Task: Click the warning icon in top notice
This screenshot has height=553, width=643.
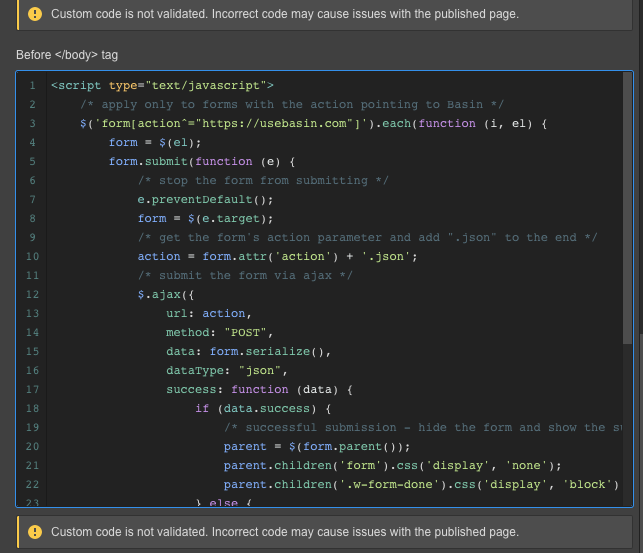Action: pos(35,14)
